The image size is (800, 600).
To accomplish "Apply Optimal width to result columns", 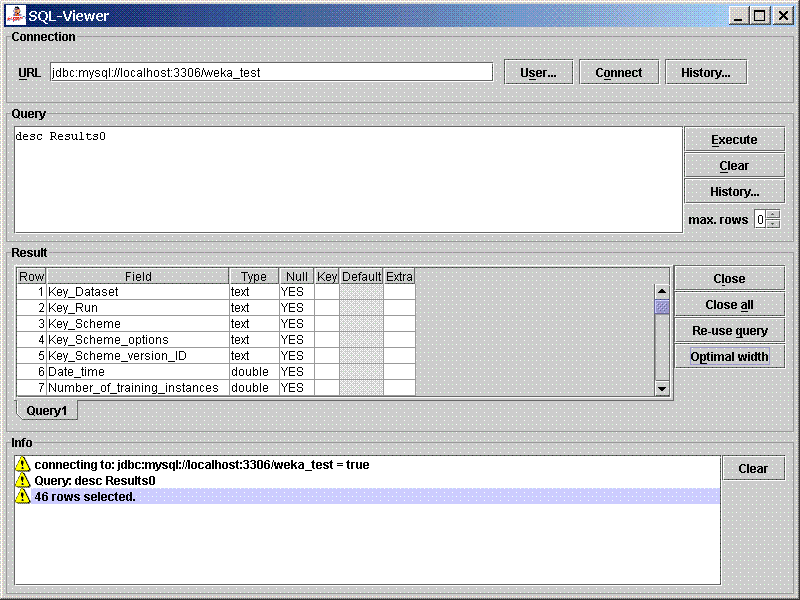I will point(729,357).
